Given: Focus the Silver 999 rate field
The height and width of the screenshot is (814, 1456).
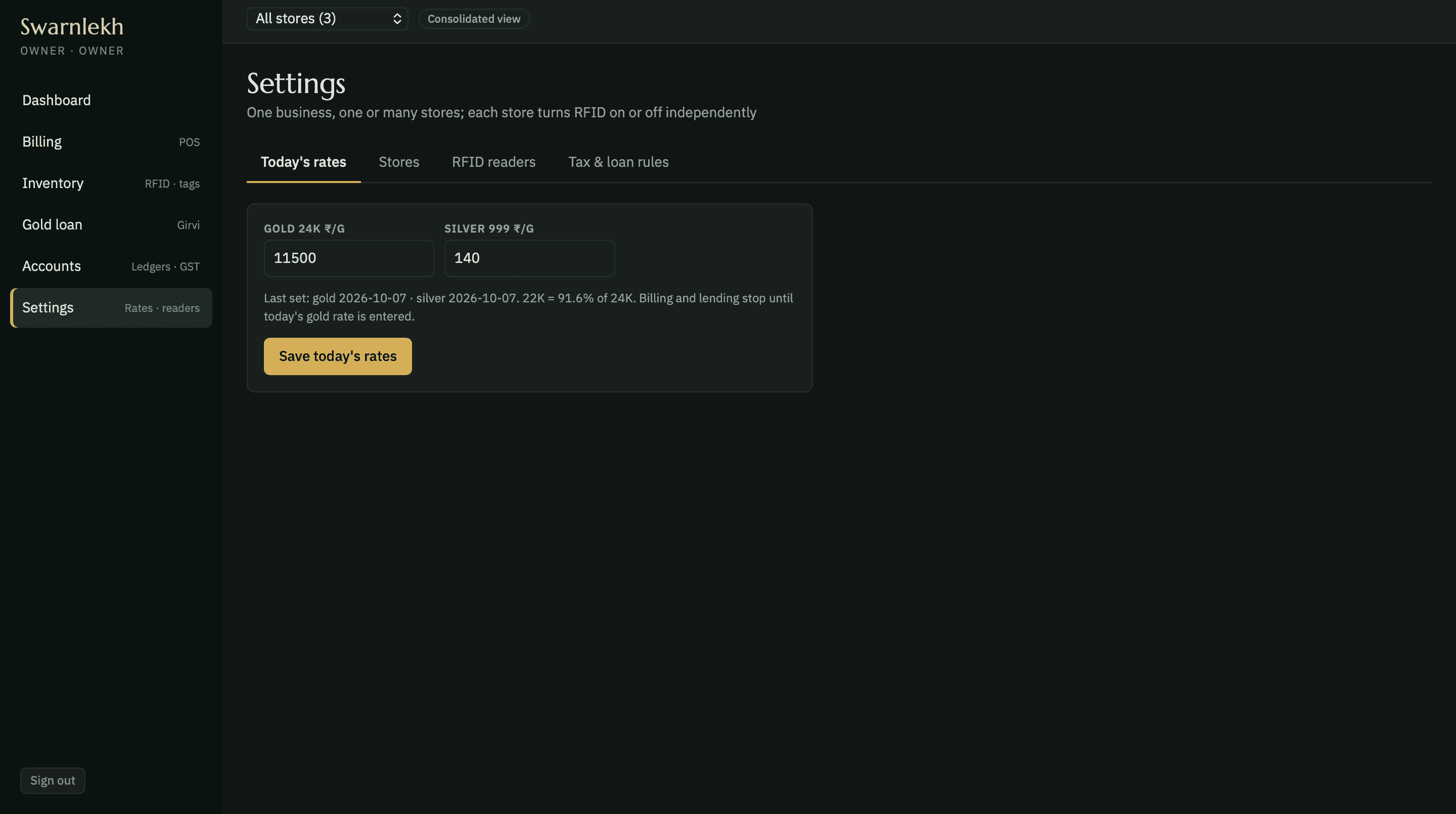Looking at the screenshot, I should point(530,258).
